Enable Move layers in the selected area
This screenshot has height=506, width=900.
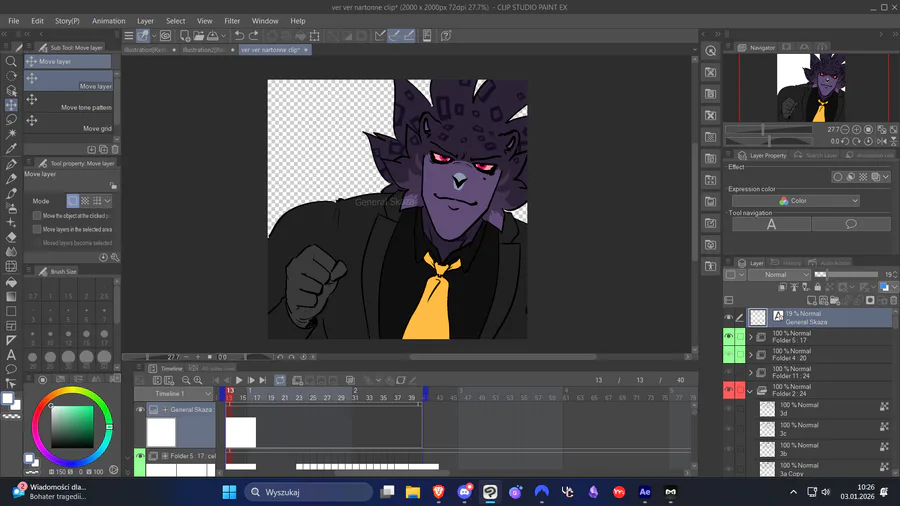37,229
